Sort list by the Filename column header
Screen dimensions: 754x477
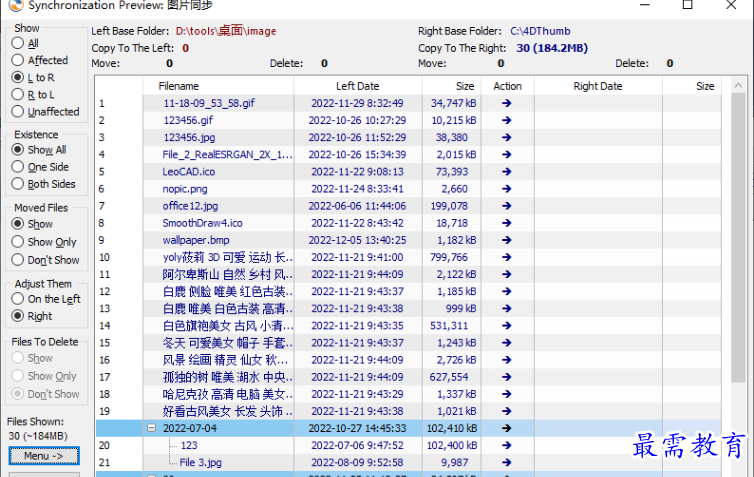178,86
